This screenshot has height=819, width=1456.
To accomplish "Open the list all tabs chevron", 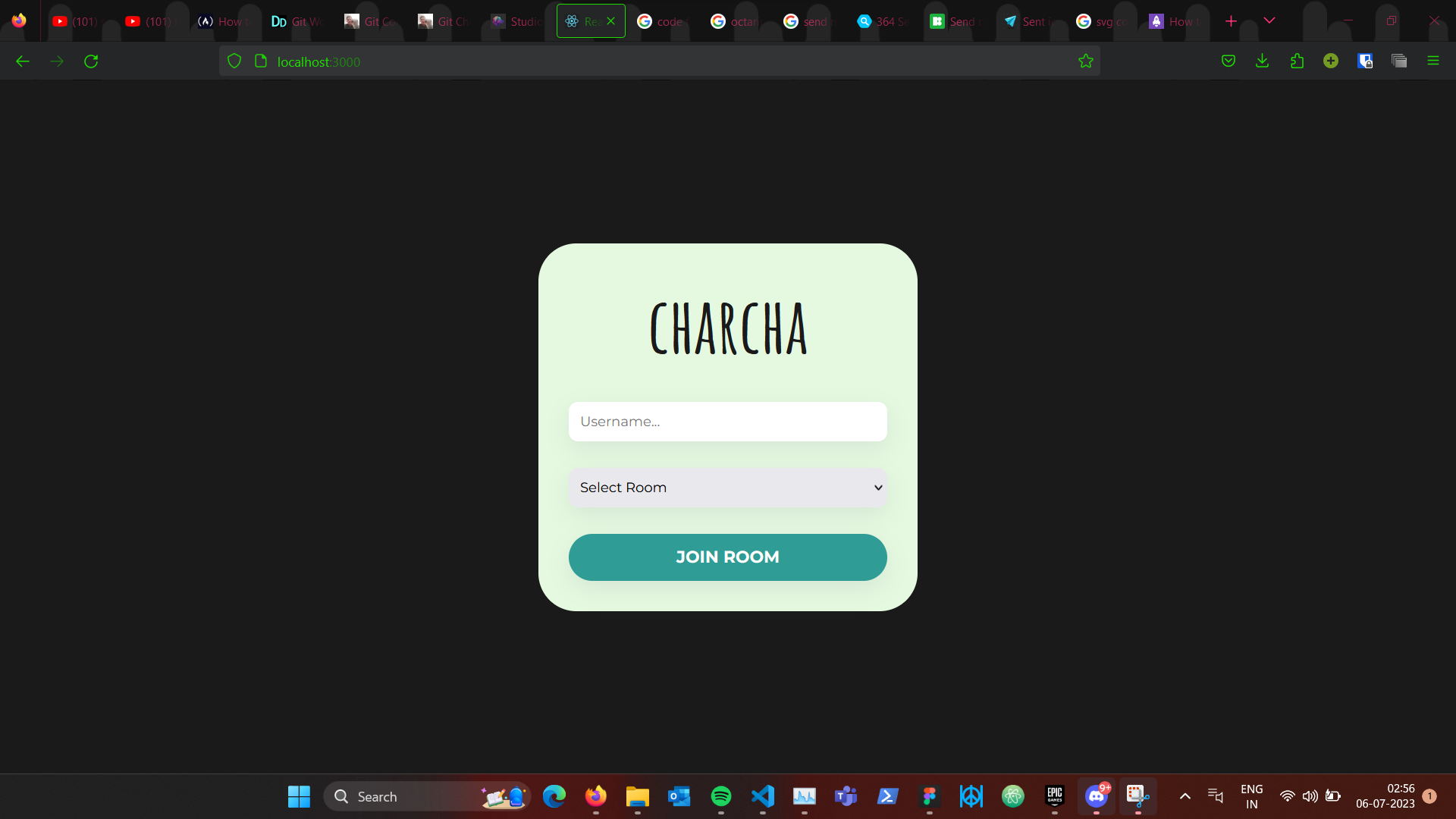I will (x=1270, y=20).
